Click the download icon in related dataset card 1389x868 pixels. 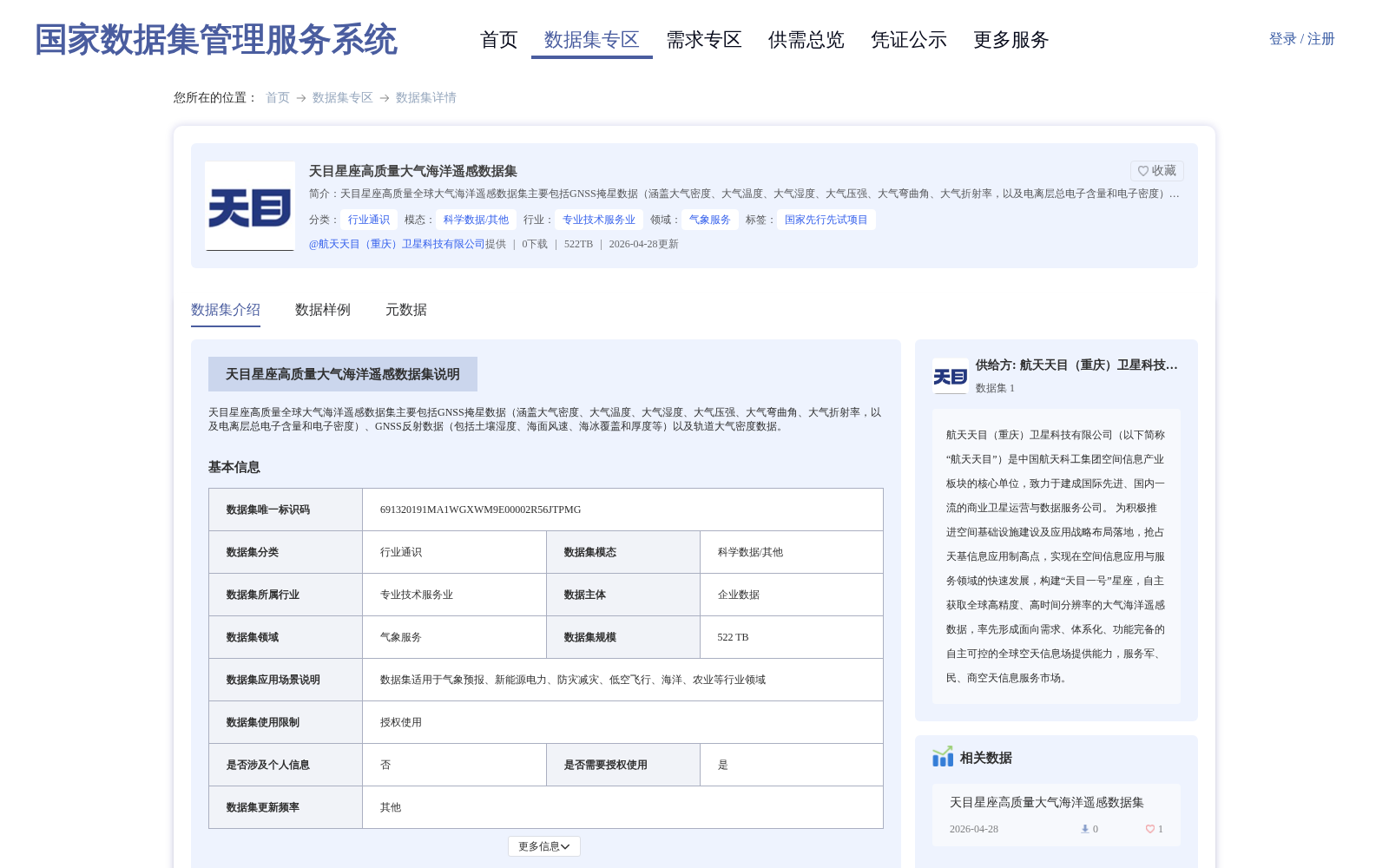(x=1084, y=829)
